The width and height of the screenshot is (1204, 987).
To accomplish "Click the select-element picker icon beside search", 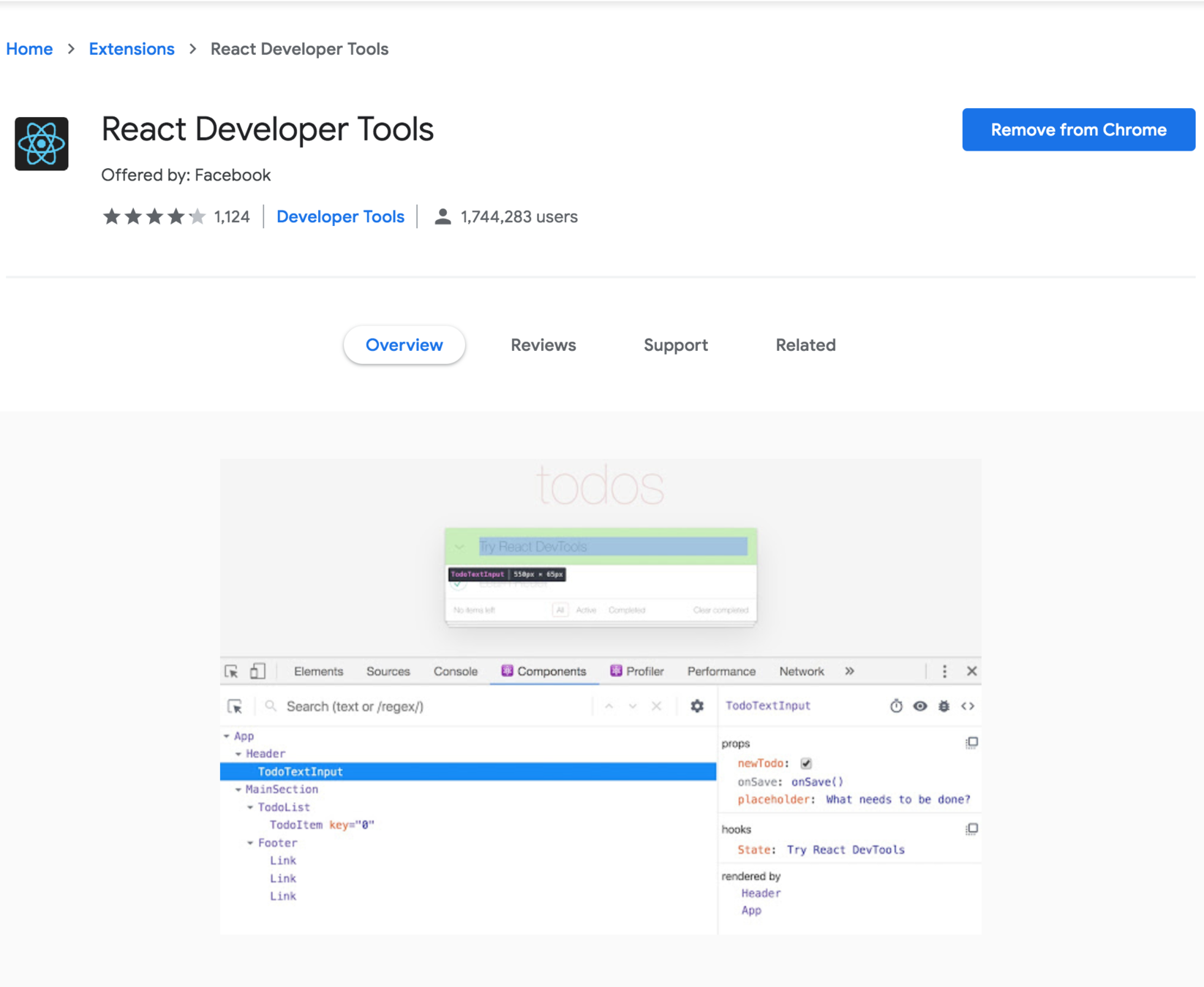I will coord(235,706).
